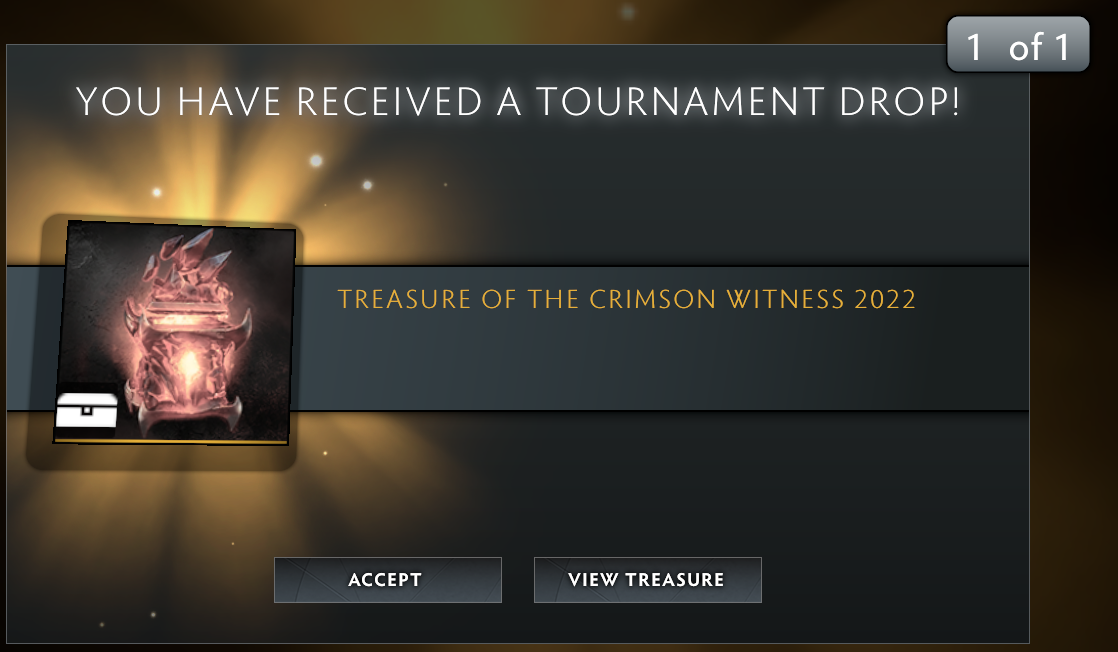Click the word TREASURE on the view button

[x=675, y=580]
